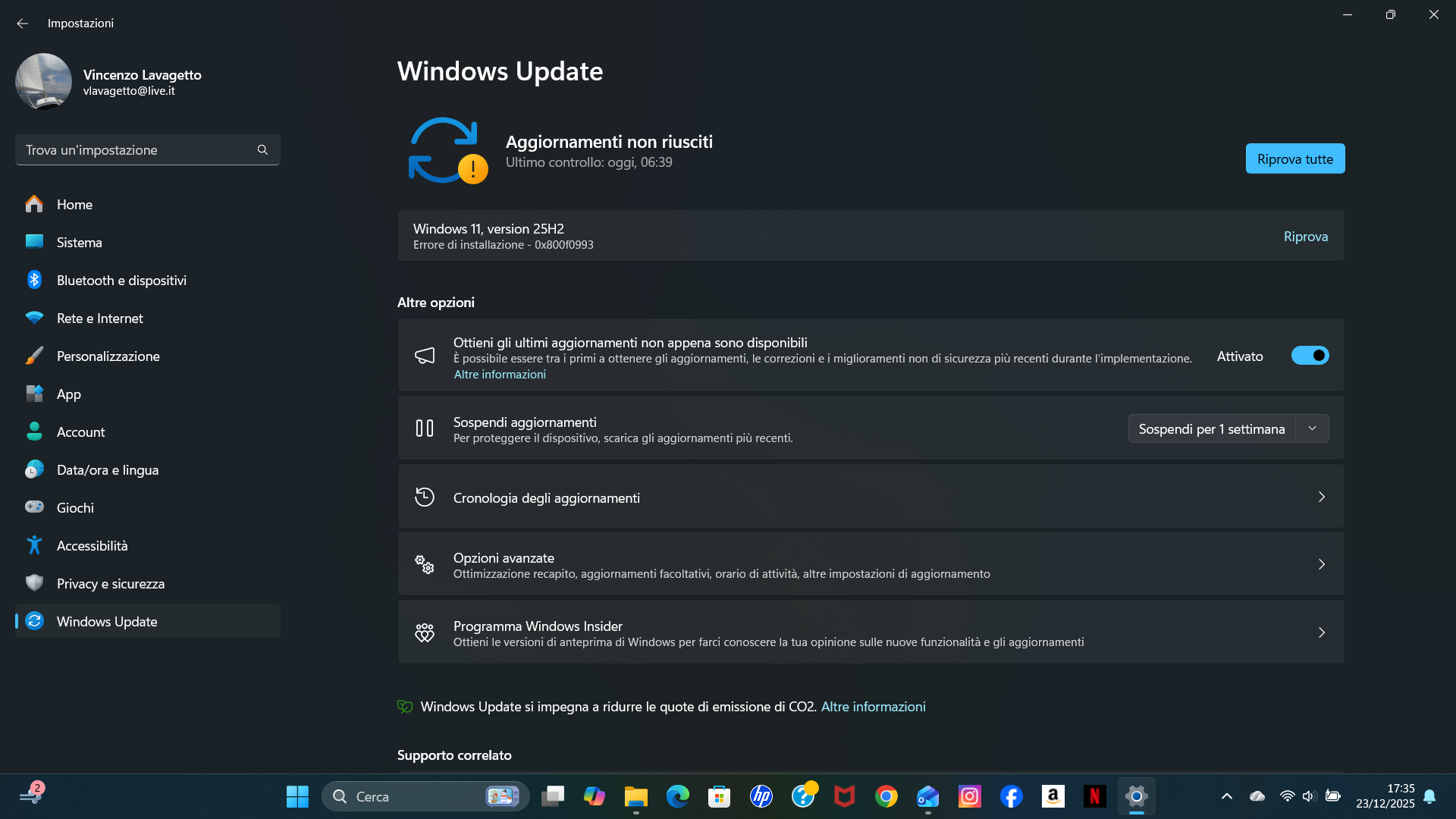Open Microsoft Edge from the taskbar
The height and width of the screenshot is (819, 1456).
[677, 796]
